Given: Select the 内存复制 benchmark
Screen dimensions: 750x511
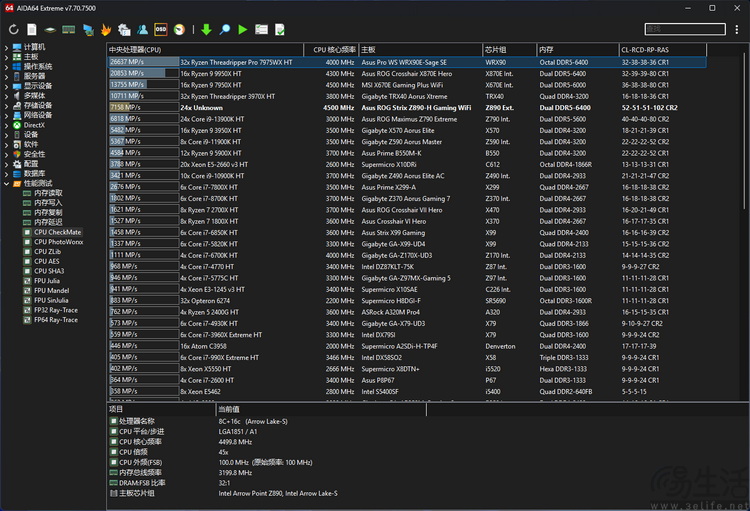Looking at the screenshot, I should [x=48, y=212].
